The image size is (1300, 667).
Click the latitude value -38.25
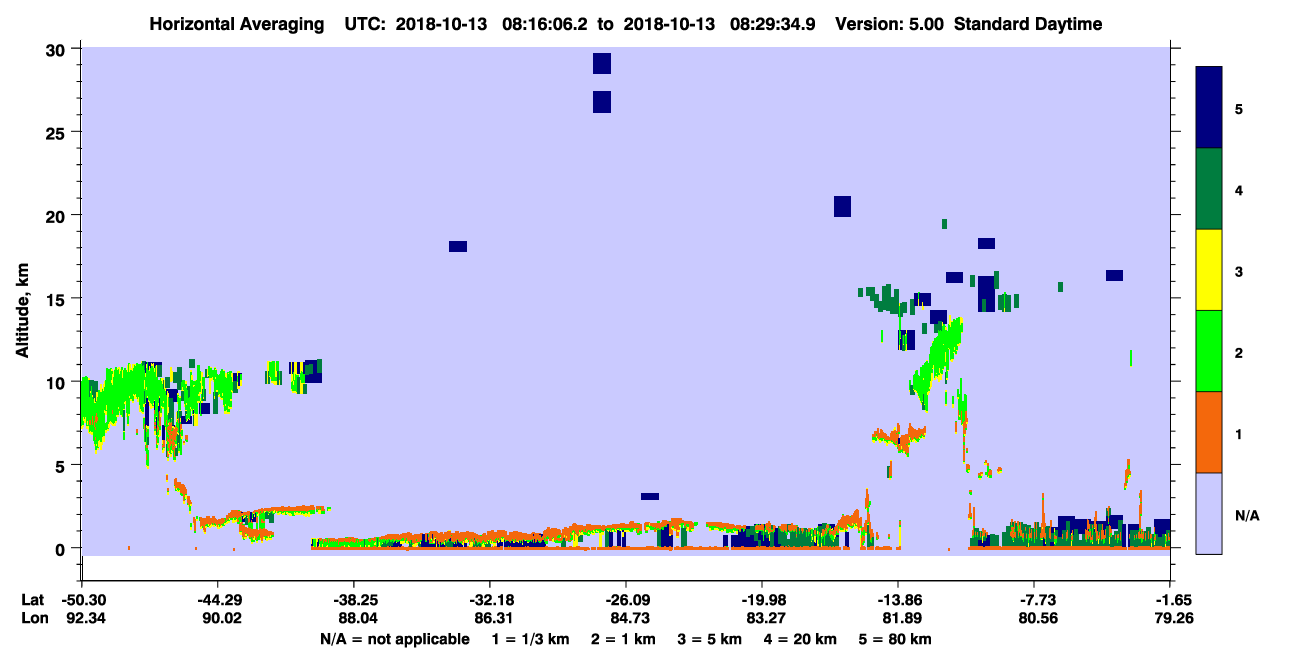[353, 600]
